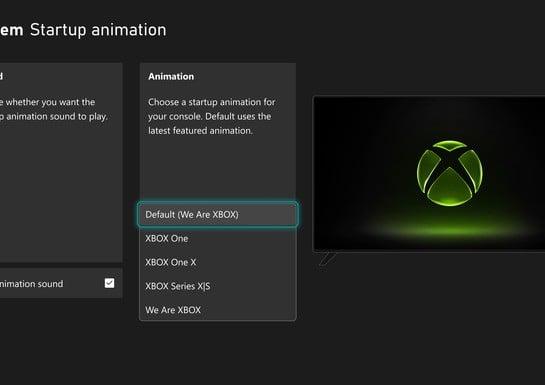Screen dimensions: 545x385
Task: Select the Default (We Are XBOX) option
Action: pyautogui.click(x=218, y=215)
